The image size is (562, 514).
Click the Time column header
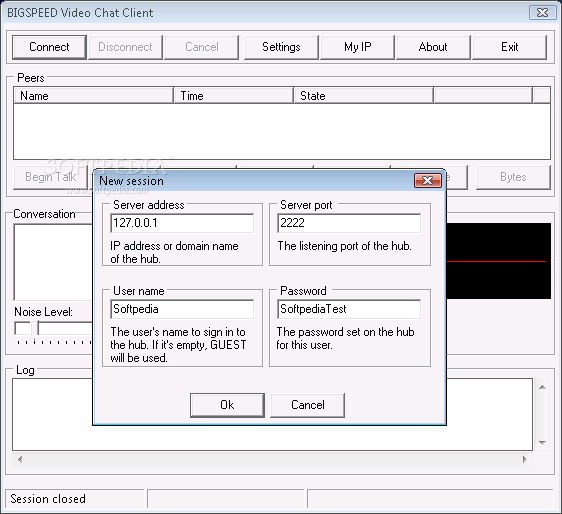pyautogui.click(x=233, y=96)
